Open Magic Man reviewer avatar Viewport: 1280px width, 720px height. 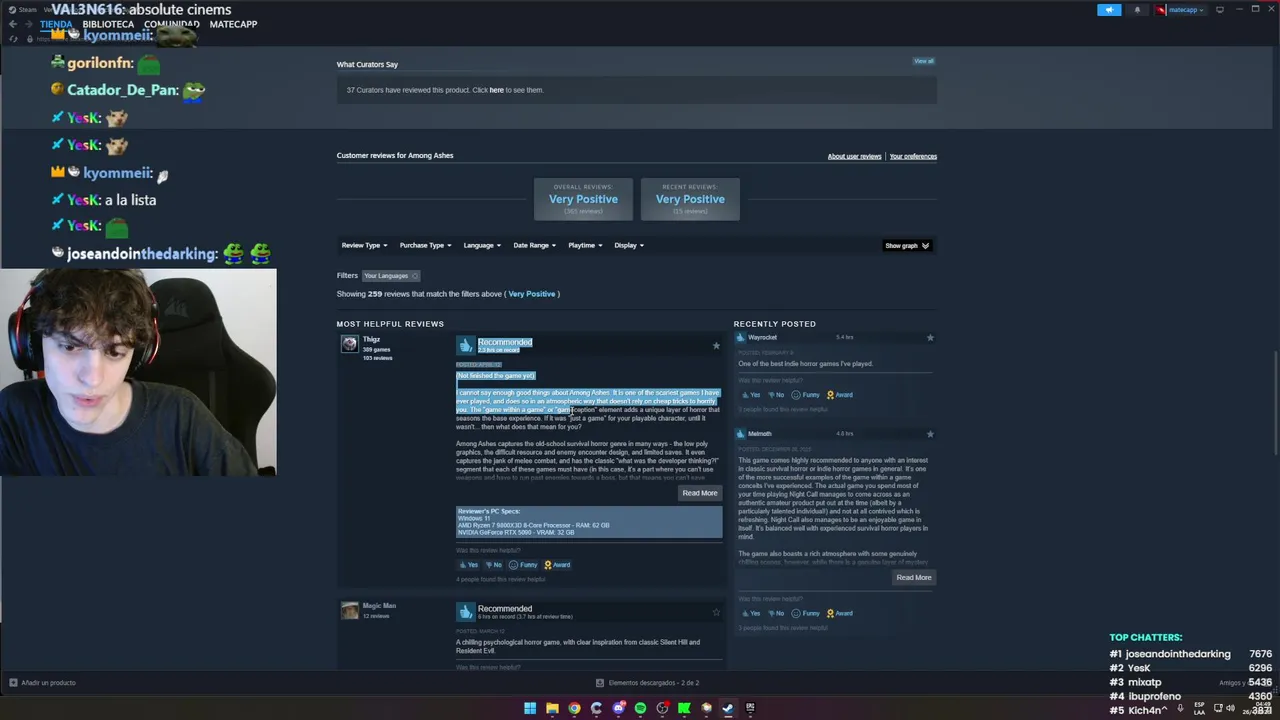tap(349, 610)
